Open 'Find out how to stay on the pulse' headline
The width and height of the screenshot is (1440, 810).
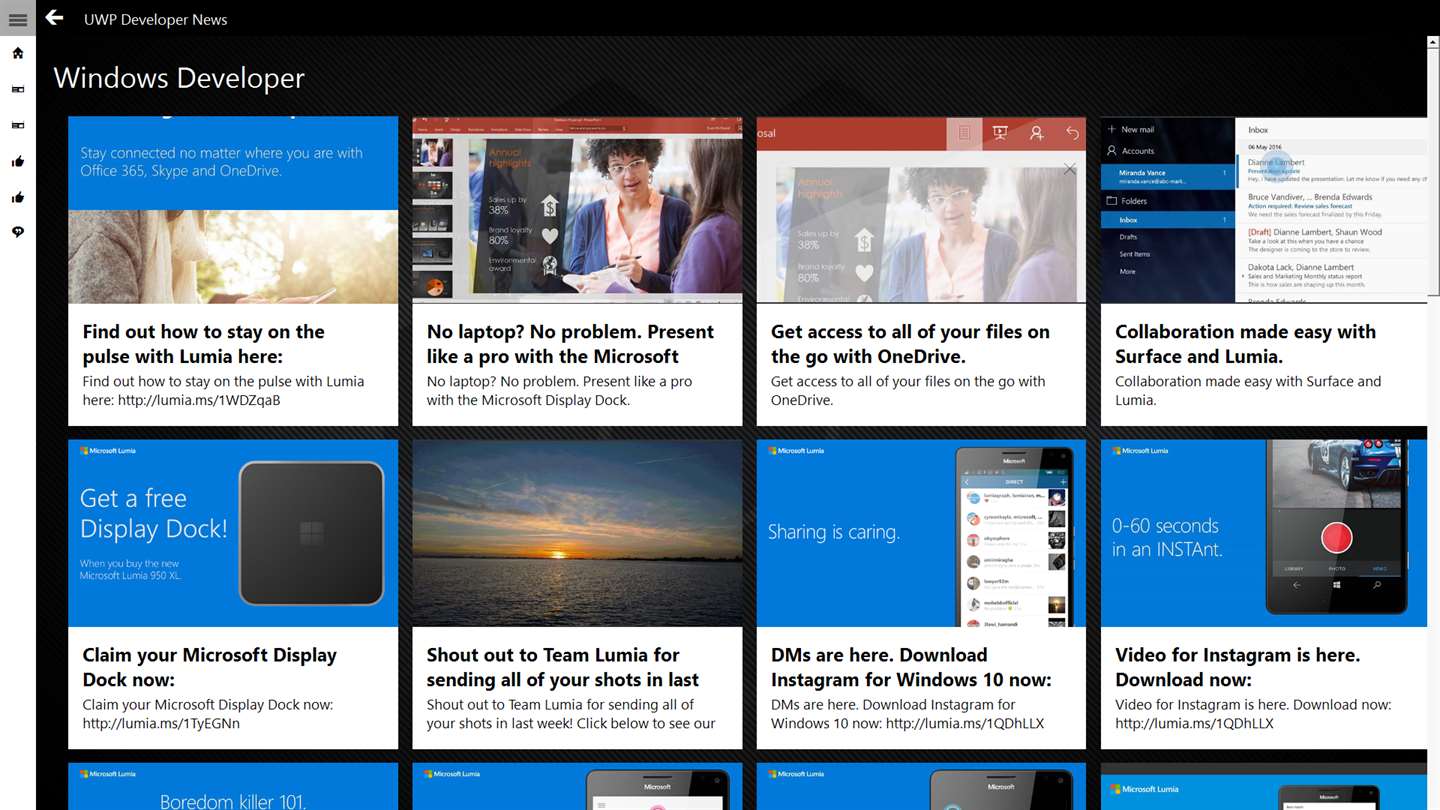click(204, 344)
